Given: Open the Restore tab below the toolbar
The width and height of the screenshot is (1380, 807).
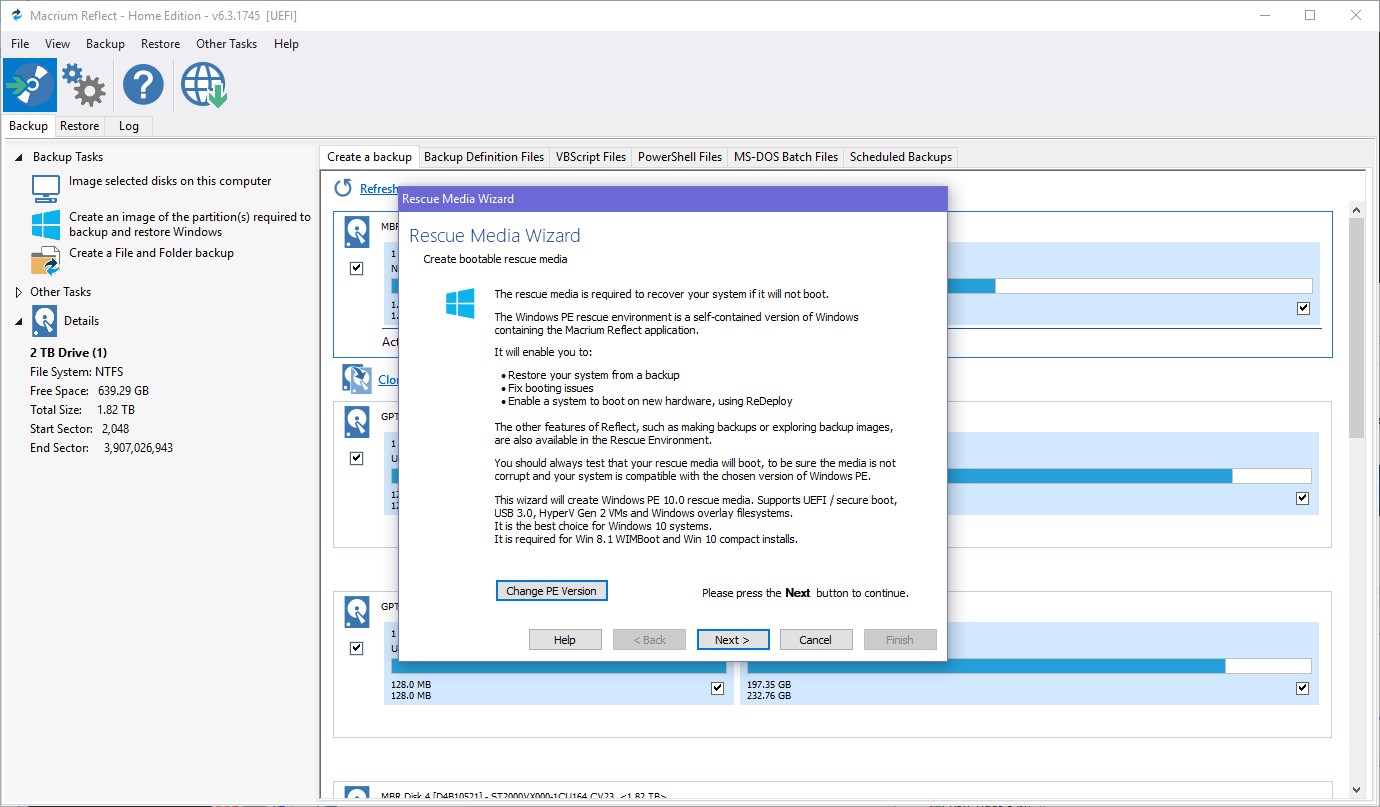Looking at the screenshot, I should [x=79, y=126].
